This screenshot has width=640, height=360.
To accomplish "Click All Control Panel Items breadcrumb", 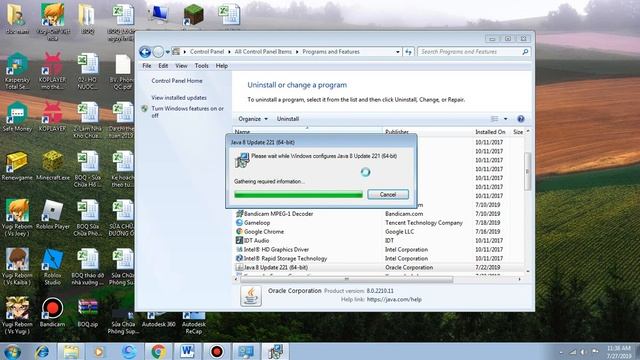I will point(263,52).
